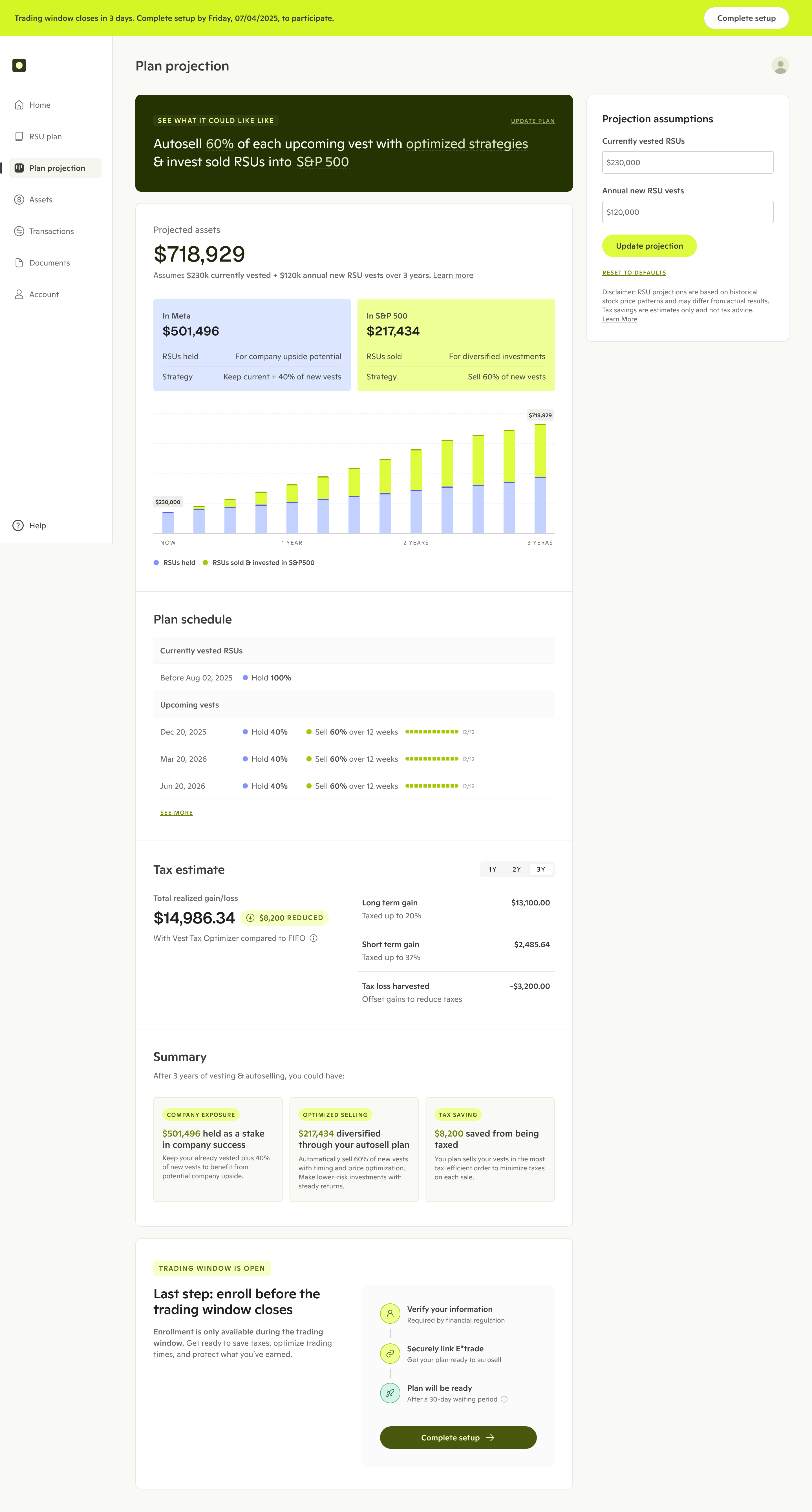This screenshot has width=812, height=1512.
Task: Click the Assets dollar icon
Action: click(x=19, y=200)
